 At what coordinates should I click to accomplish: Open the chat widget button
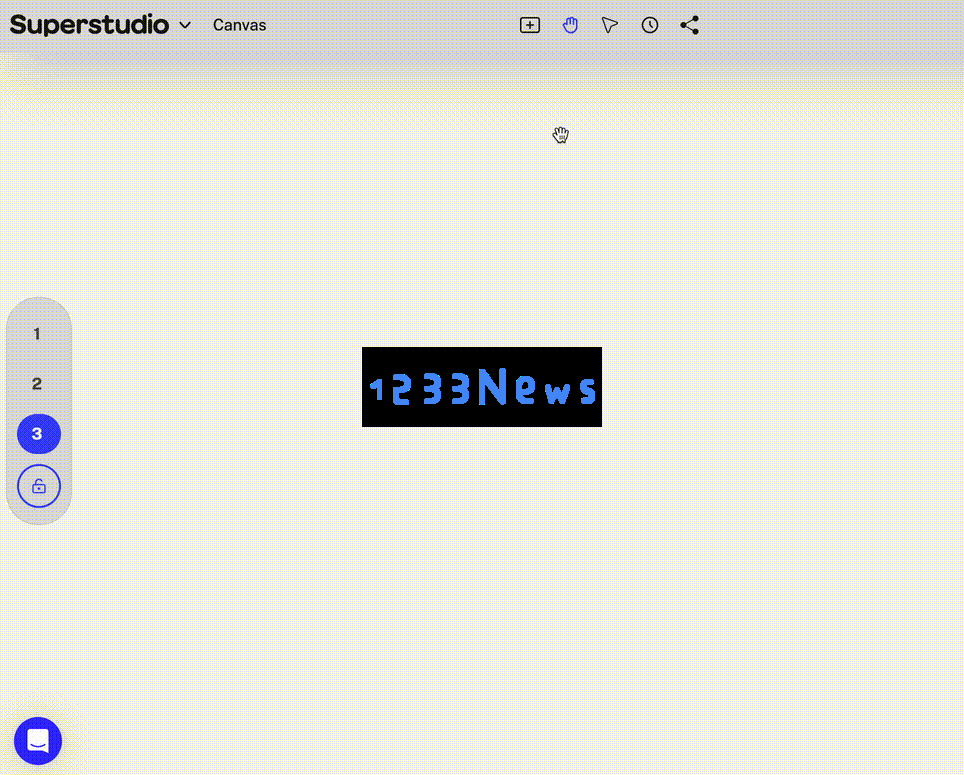point(38,741)
